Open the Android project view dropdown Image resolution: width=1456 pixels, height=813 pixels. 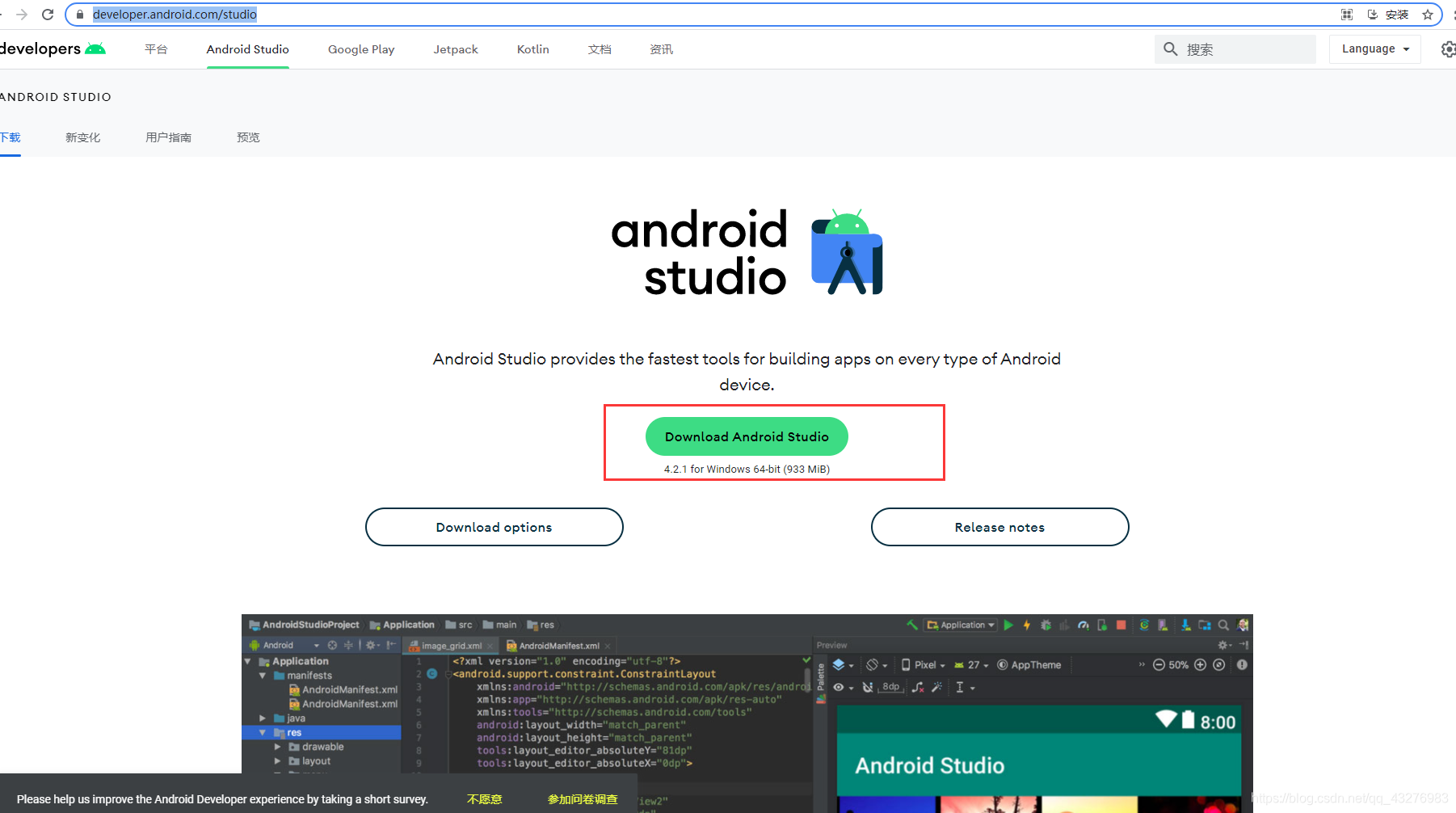tap(284, 645)
